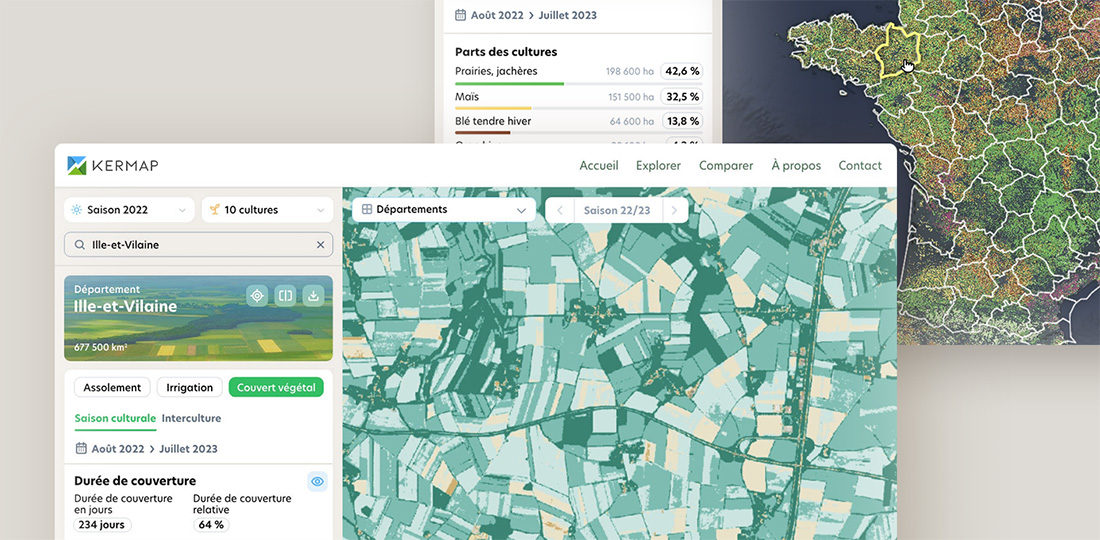
Task: Click the yellow Maïs progress bar
Action: [x=493, y=108]
